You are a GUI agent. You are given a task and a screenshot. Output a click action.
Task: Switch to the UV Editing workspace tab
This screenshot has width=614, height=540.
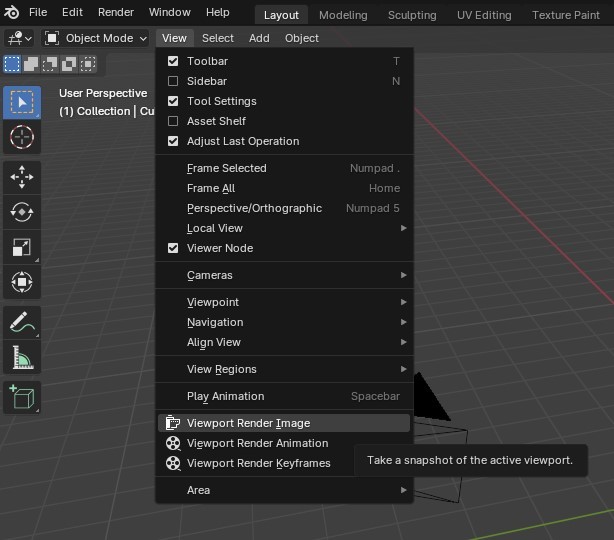484,15
